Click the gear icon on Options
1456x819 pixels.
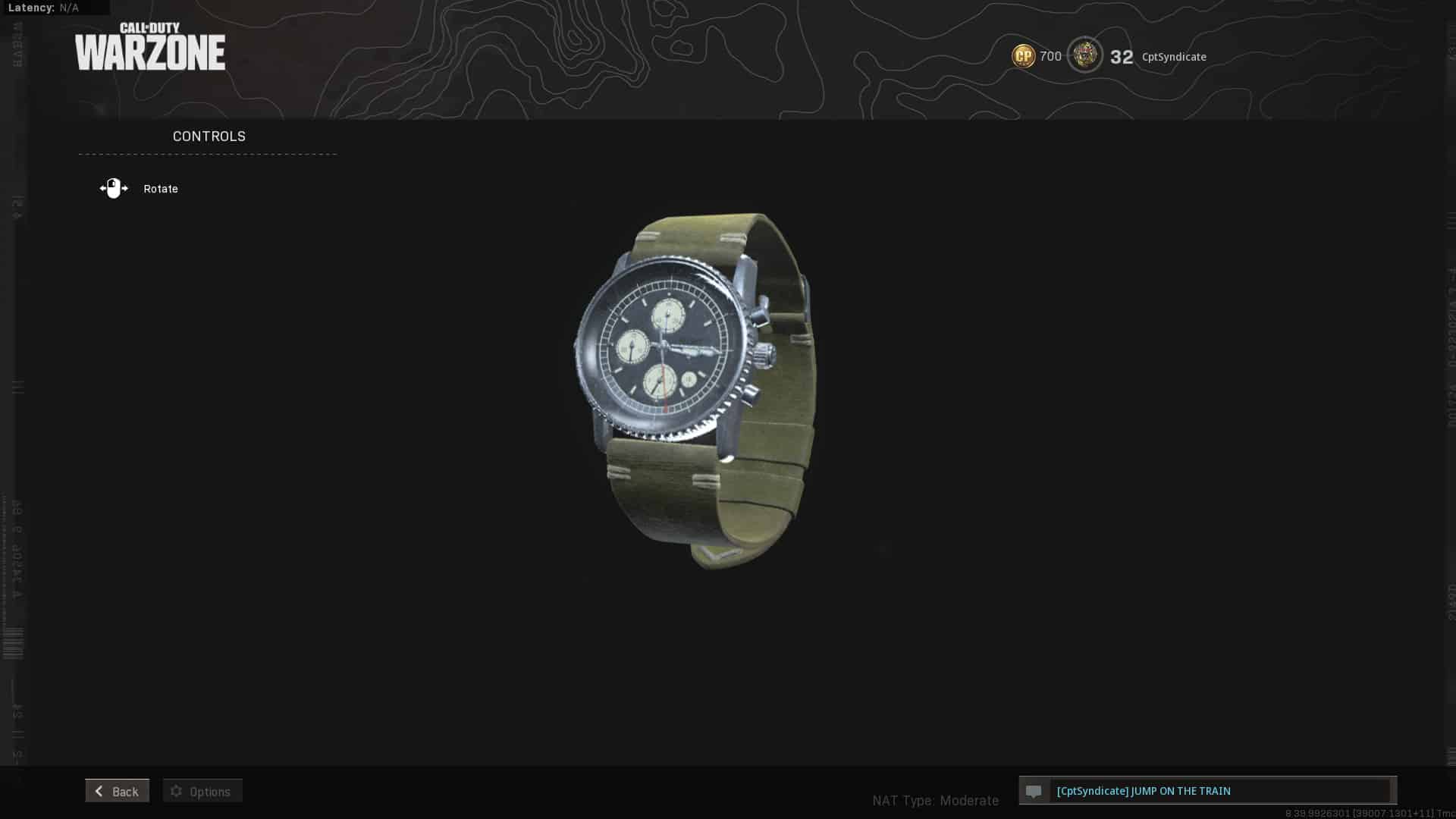click(x=177, y=791)
